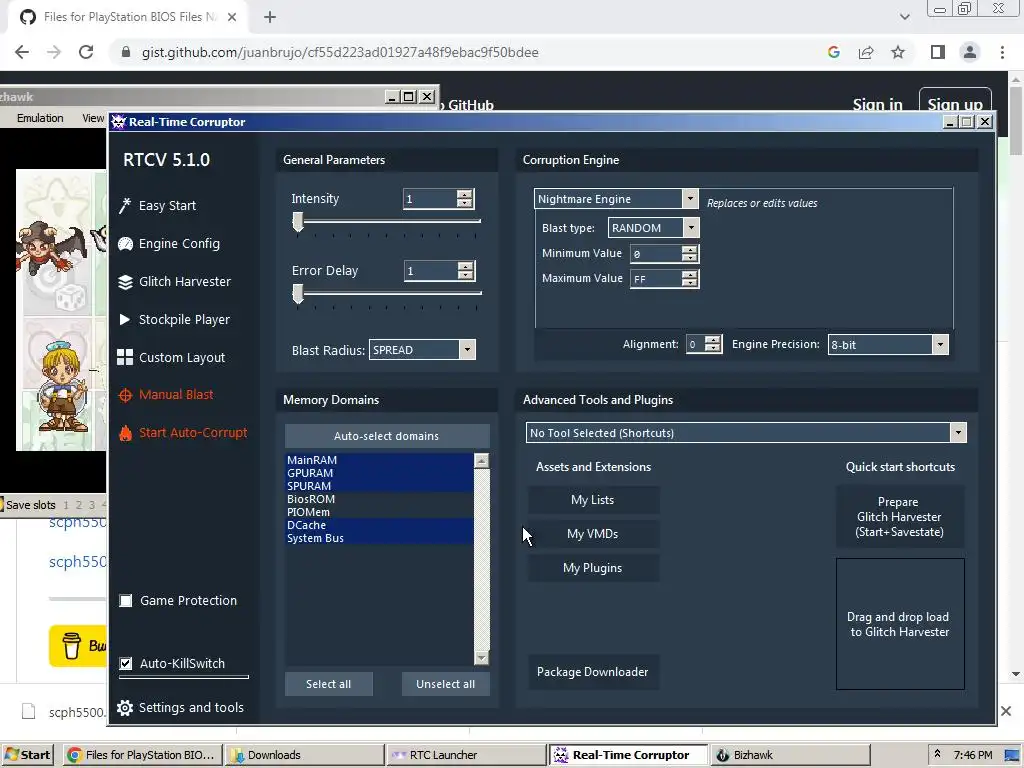Toggle MainRAM memory domain

pos(379,460)
